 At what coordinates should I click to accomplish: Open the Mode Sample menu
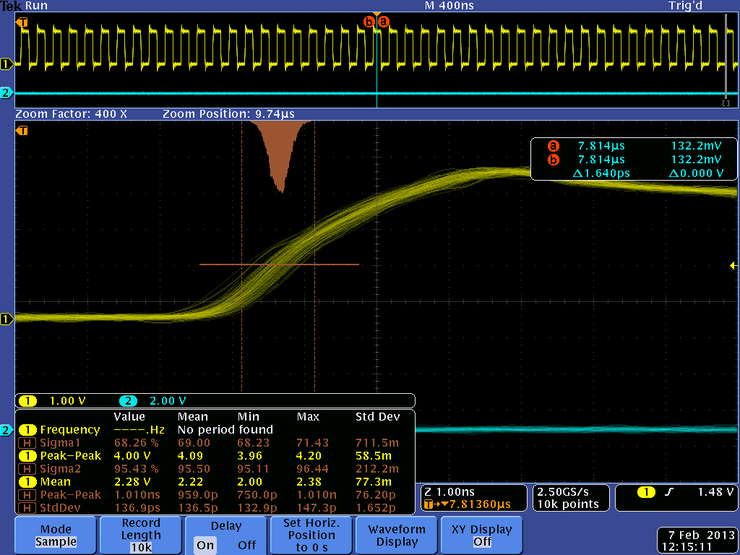56,535
